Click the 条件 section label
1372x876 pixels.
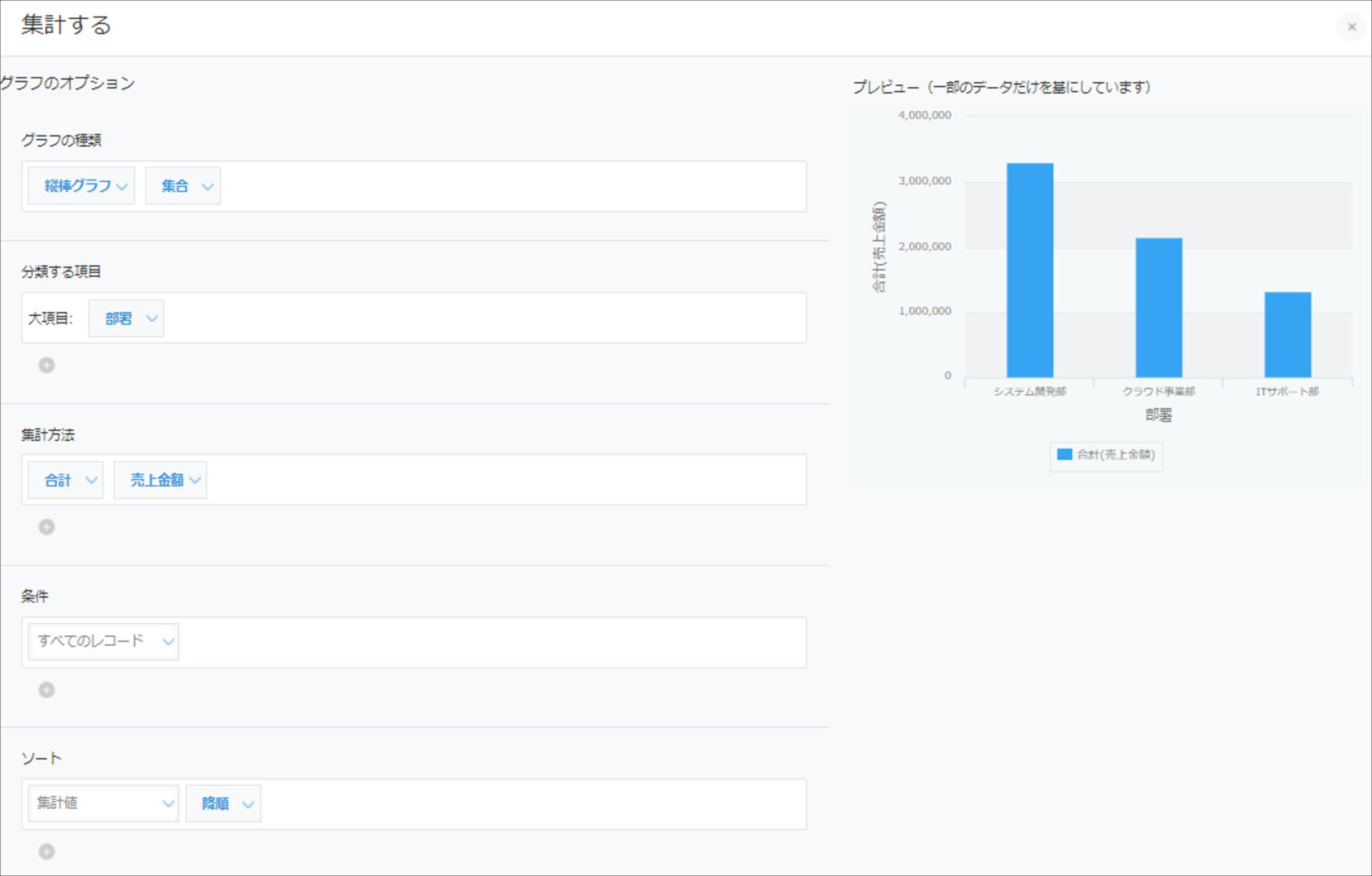click(35, 596)
